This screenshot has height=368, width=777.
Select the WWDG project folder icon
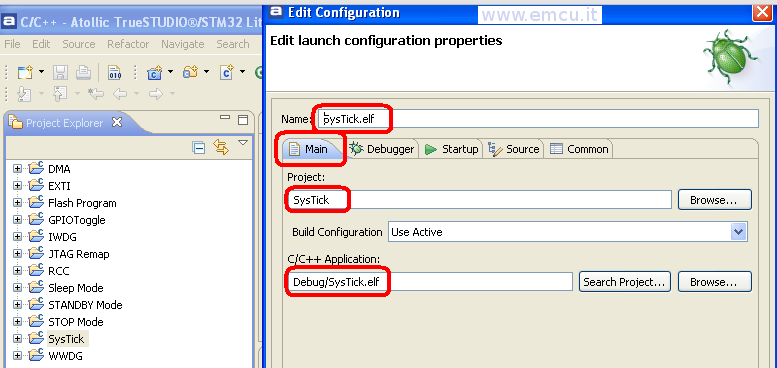tap(36, 355)
